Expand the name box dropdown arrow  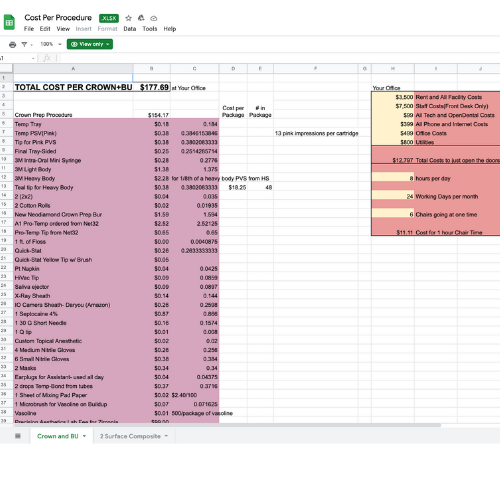click(33, 58)
